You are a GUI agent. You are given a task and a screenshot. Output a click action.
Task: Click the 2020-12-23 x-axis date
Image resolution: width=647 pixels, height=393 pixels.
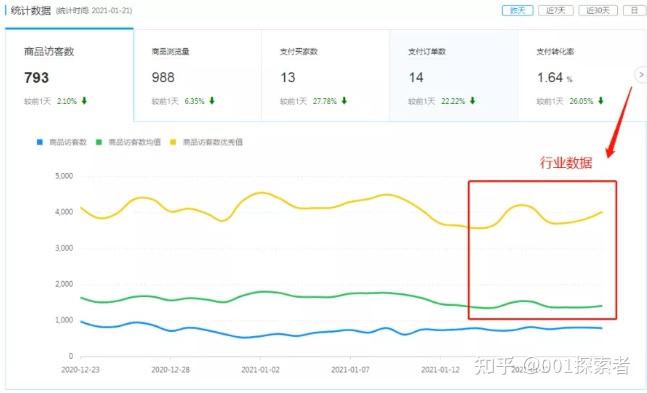80,370
